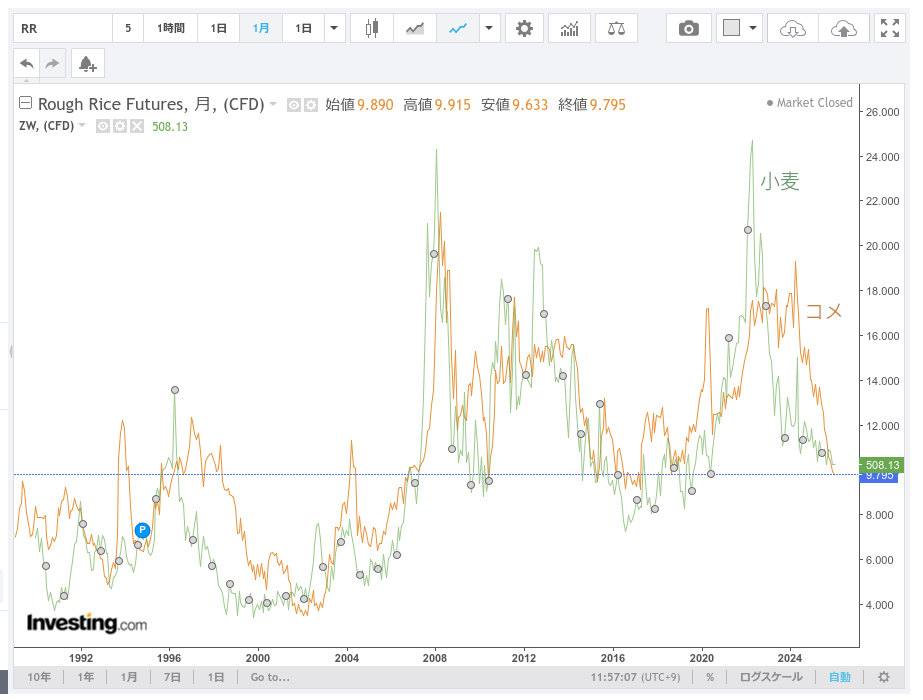Add an alert with the bell icon

click(87, 64)
